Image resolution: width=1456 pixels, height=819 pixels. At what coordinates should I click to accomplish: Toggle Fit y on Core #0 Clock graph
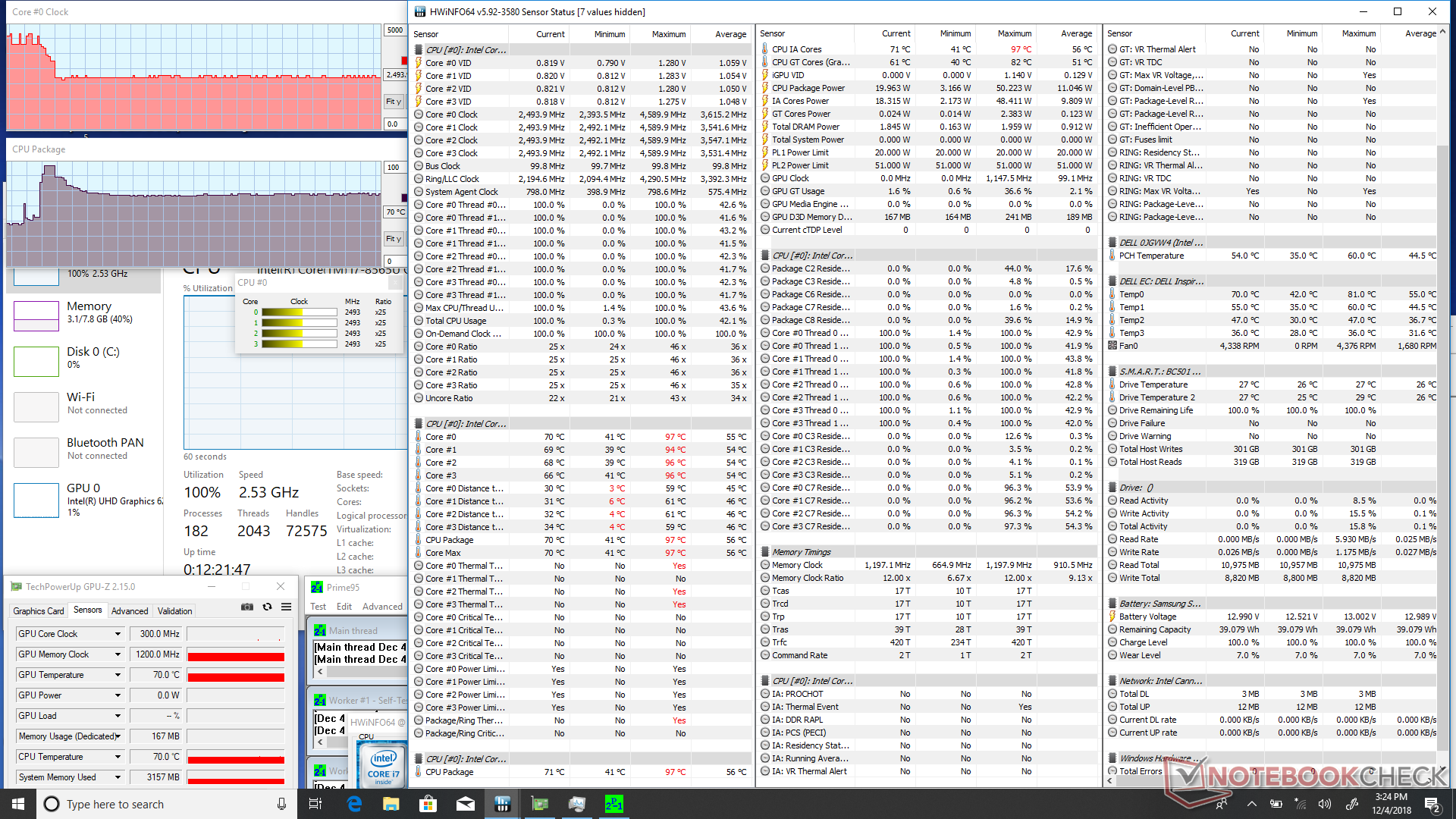[394, 101]
